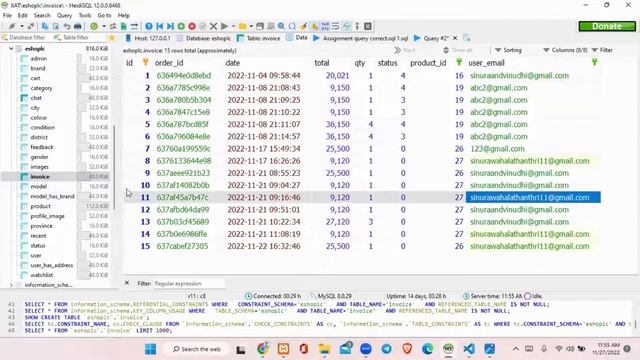
Task: Click the session manager connect icon
Action: pos(12,26)
